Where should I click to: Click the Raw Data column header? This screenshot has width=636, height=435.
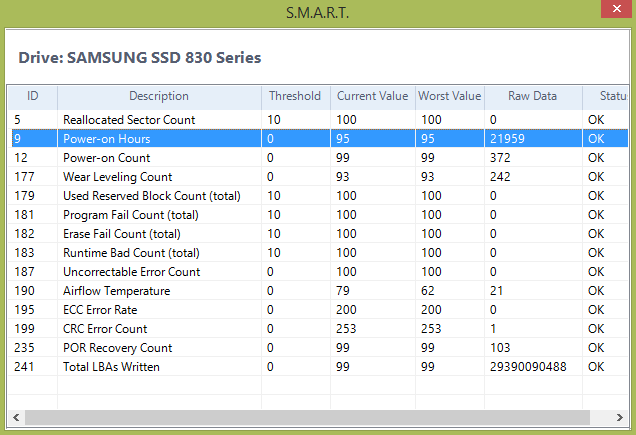(x=533, y=96)
